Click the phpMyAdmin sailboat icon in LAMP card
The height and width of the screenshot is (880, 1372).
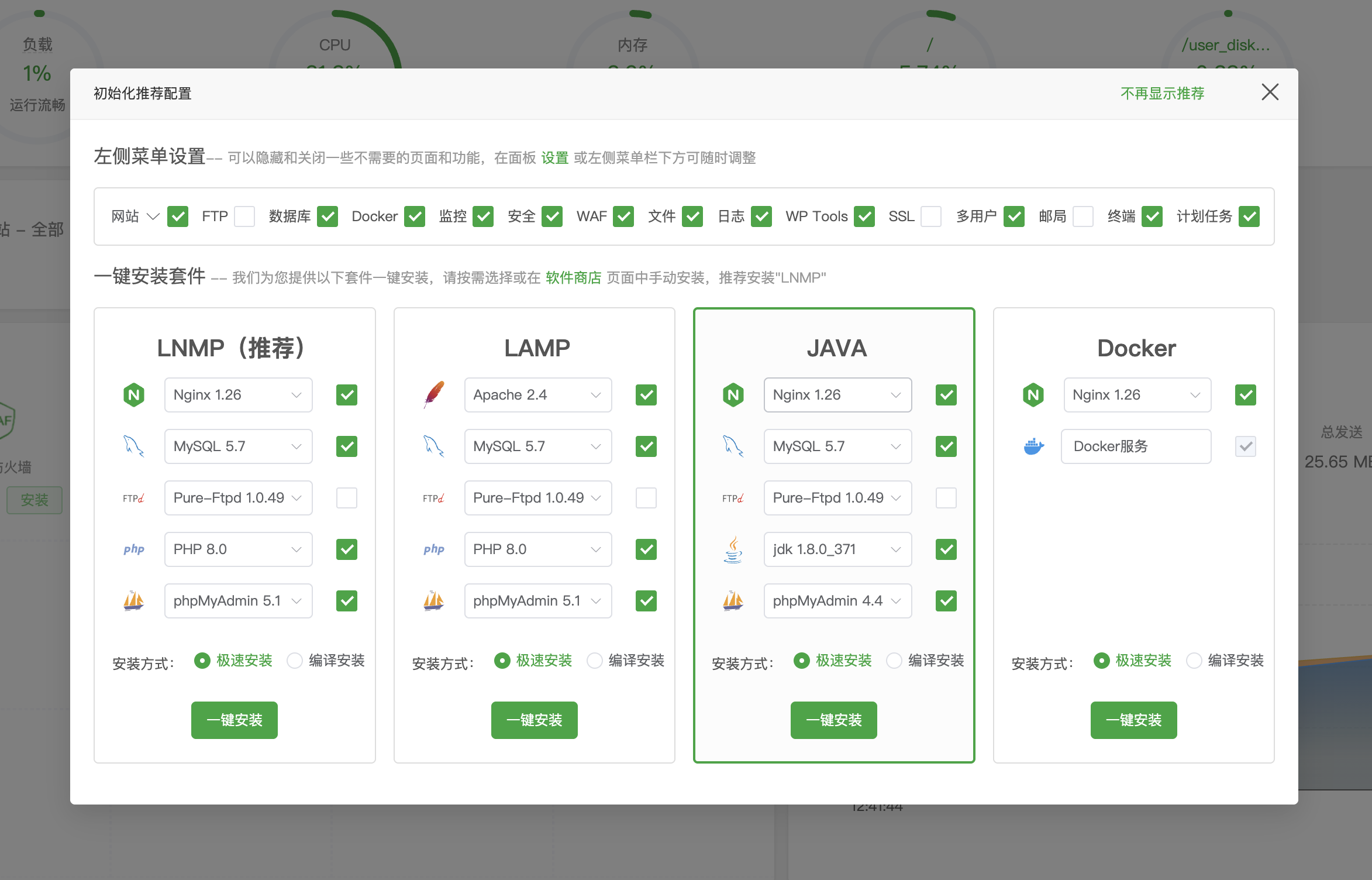point(434,601)
